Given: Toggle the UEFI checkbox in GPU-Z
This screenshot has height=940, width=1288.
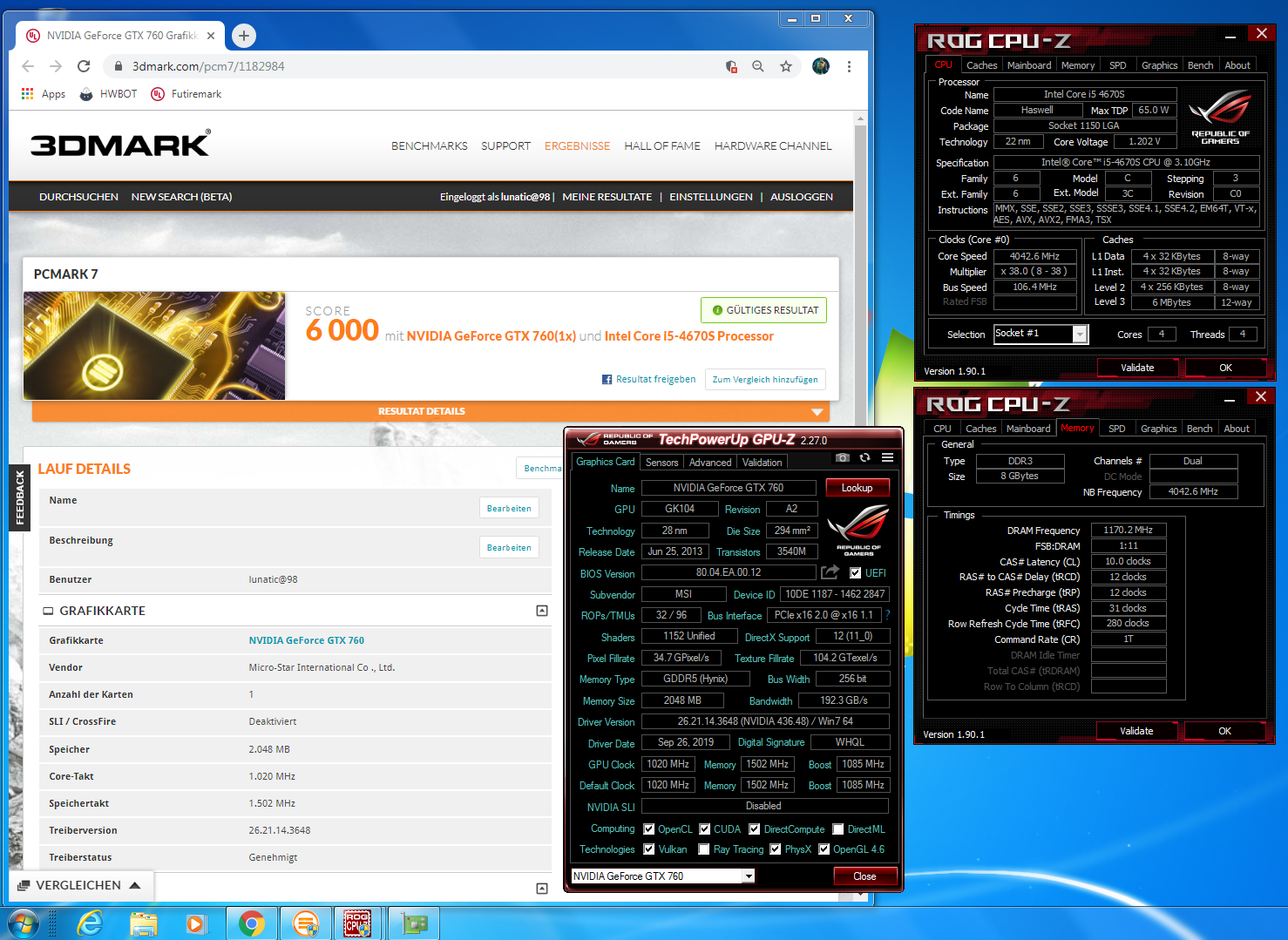Looking at the screenshot, I should [x=856, y=572].
